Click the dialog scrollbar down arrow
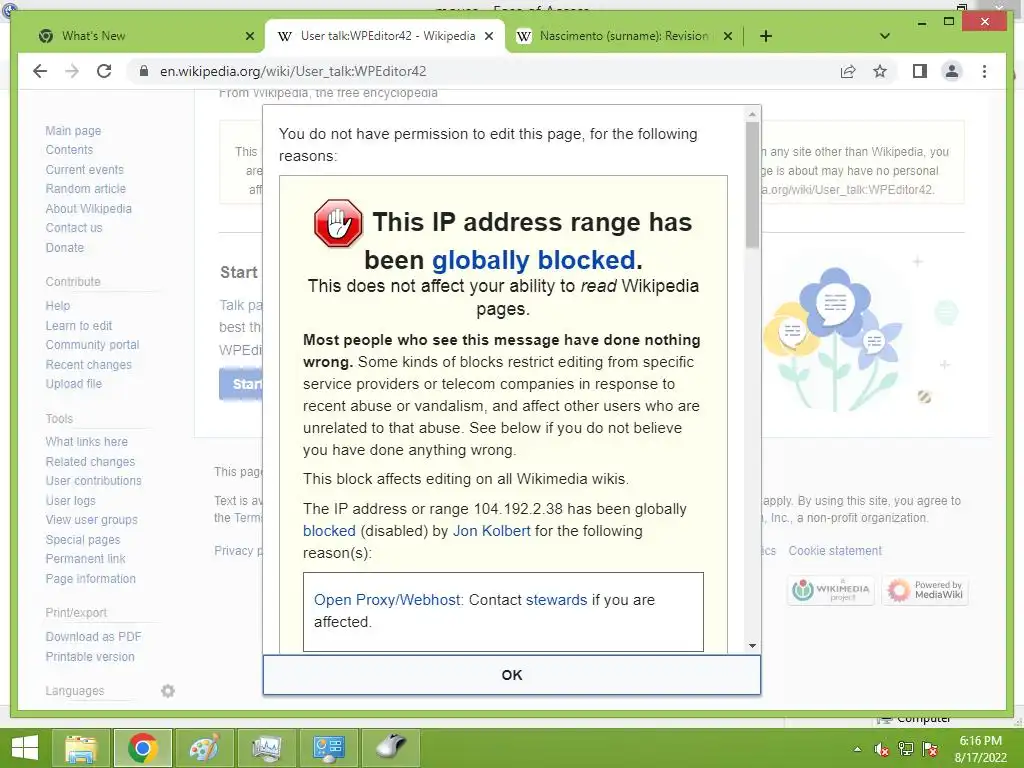Screen dimensions: 1024x768 752,646
